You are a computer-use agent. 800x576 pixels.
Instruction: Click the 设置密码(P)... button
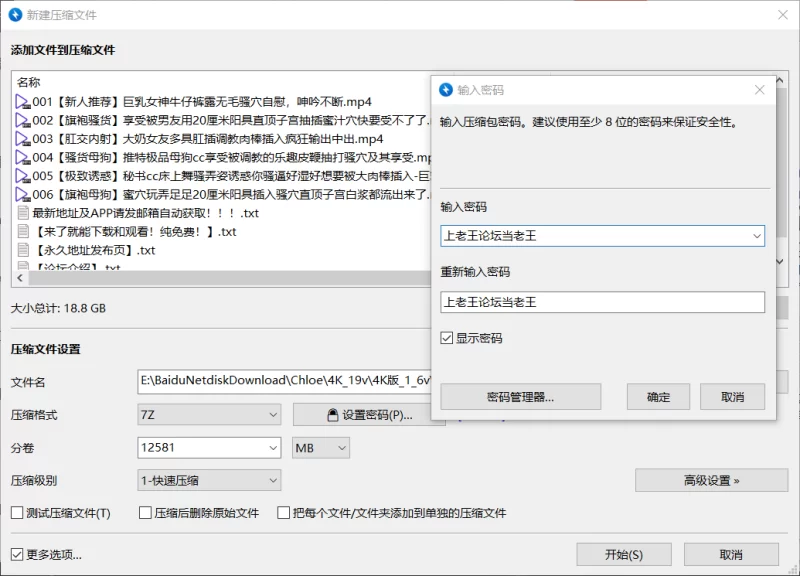[369, 415]
